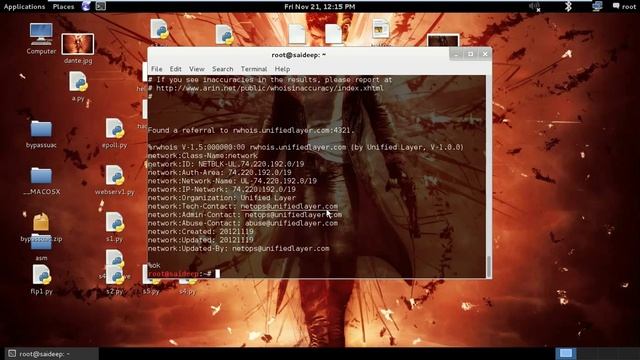Viewport: 640px width, 360px height.
Task: Open the terminal Help menu
Action: point(282,69)
